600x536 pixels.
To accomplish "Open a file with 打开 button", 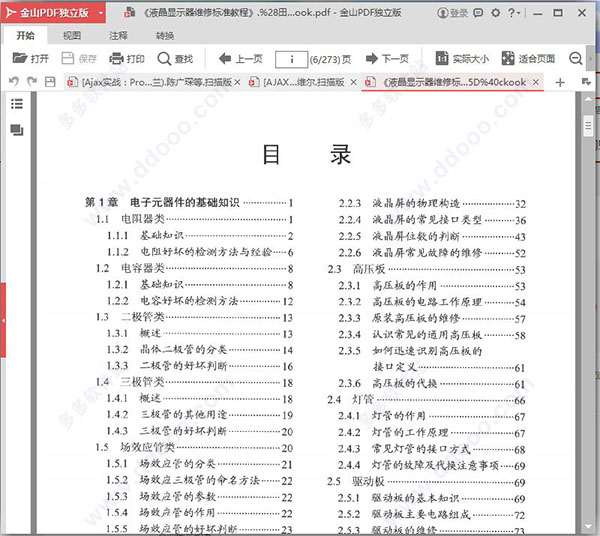I will (31, 59).
